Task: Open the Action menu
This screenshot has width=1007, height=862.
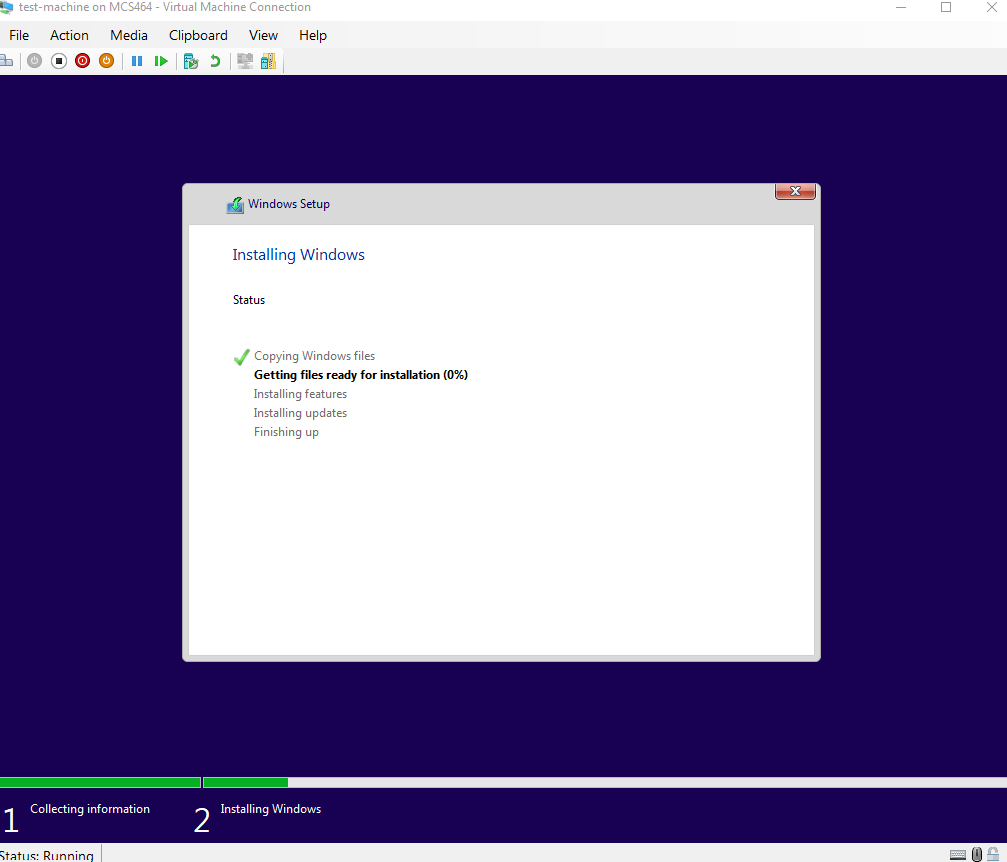Action: [x=69, y=35]
